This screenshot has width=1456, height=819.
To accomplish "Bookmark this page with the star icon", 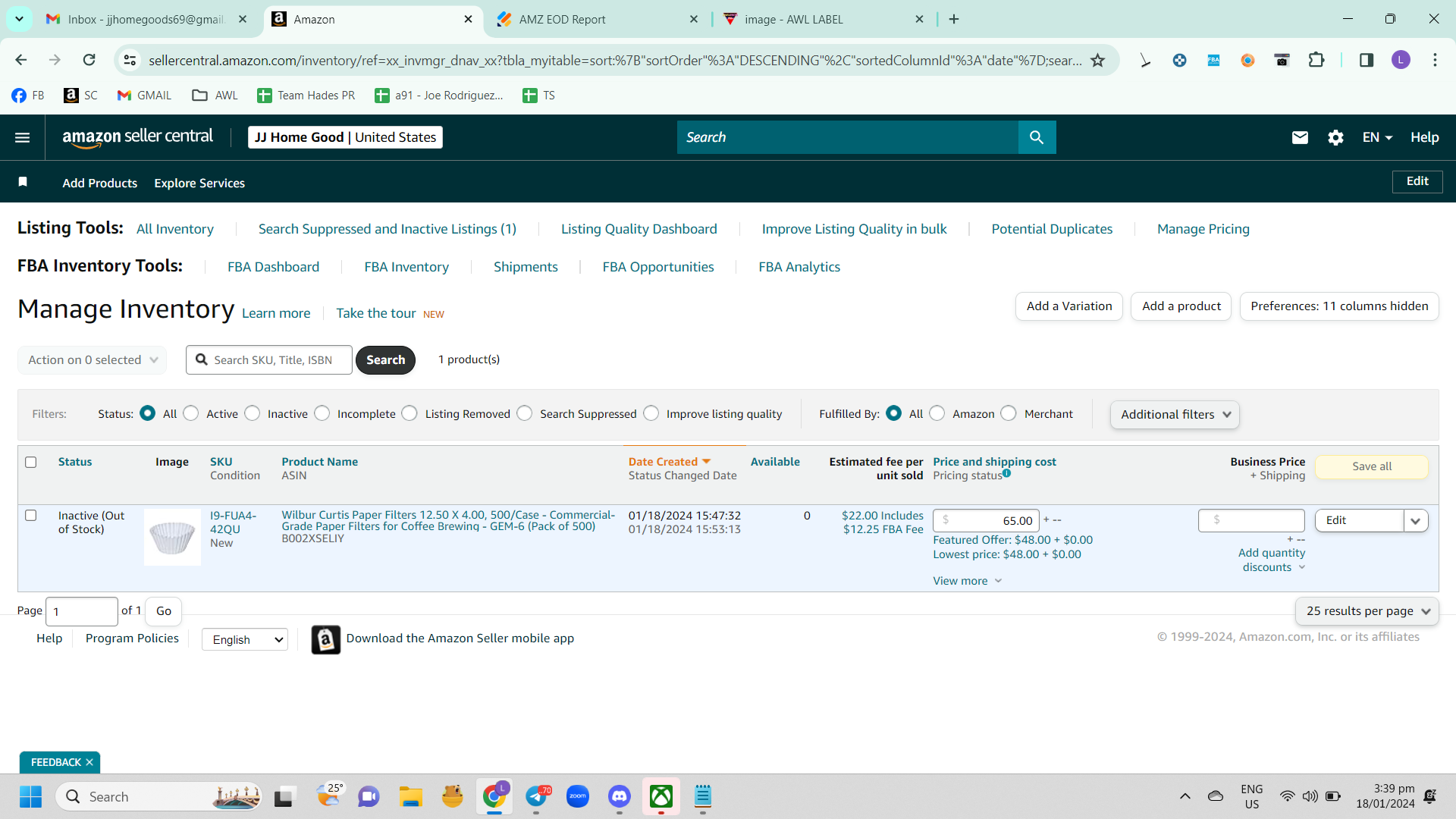I will coord(1097,60).
